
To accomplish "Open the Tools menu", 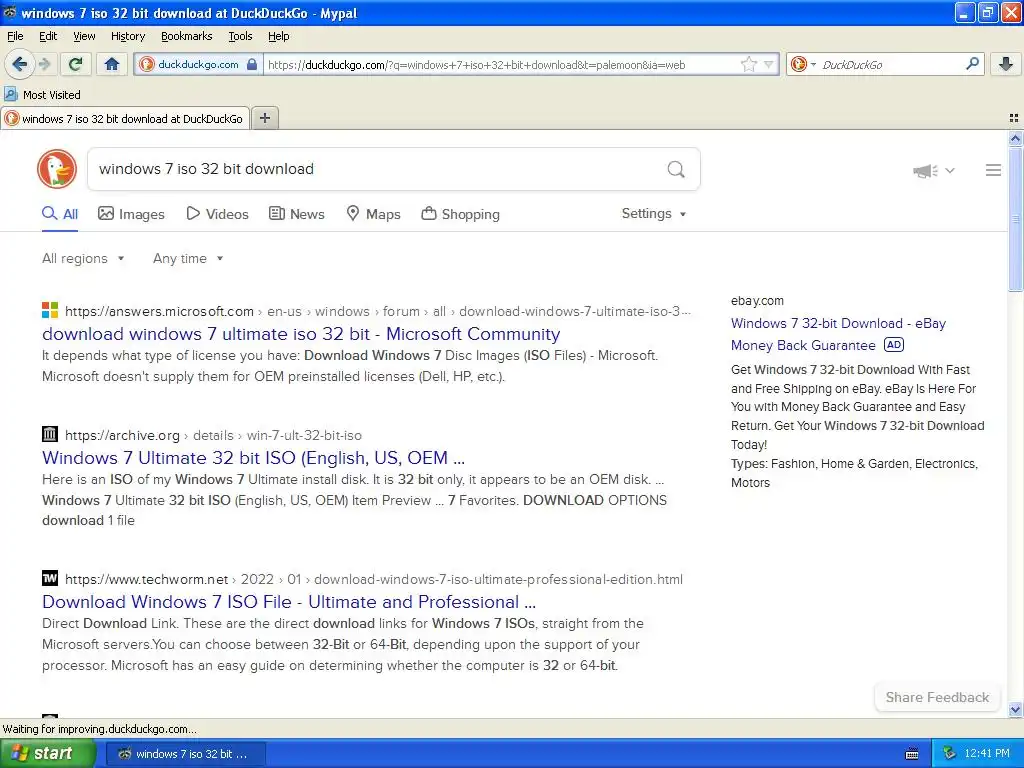I will pos(240,36).
